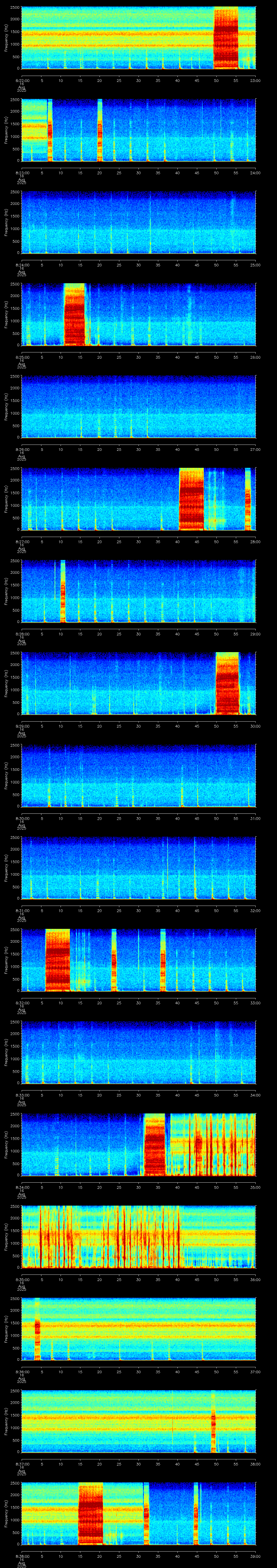277x1568 pixels.
Task: Click the '39:00' end time label
Action: 255,1556
